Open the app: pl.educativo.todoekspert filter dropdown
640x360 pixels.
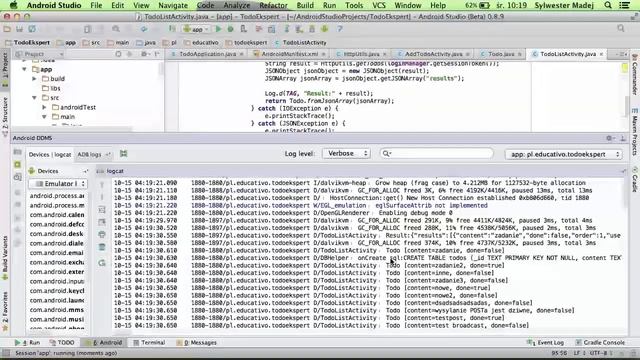[x=564, y=154]
